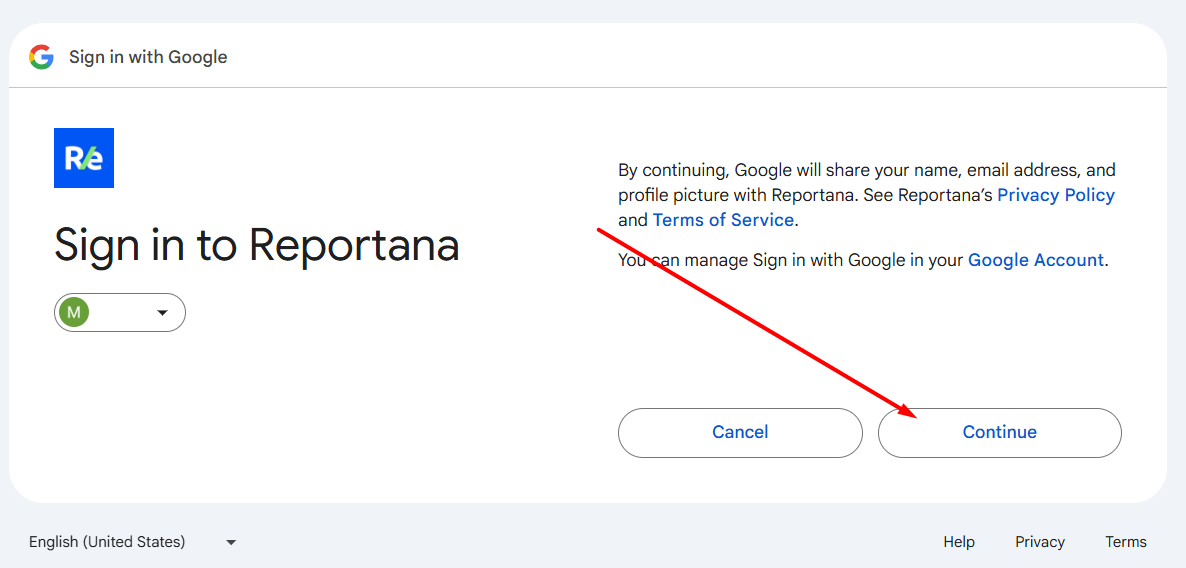Open the Help footer link

click(x=958, y=542)
